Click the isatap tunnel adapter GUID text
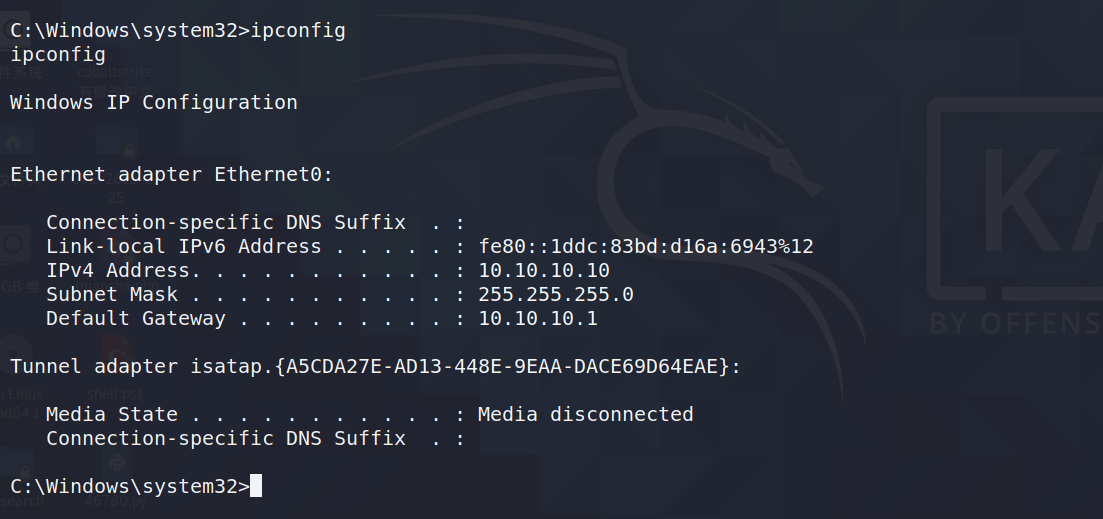This screenshot has width=1103, height=519. (502, 366)
